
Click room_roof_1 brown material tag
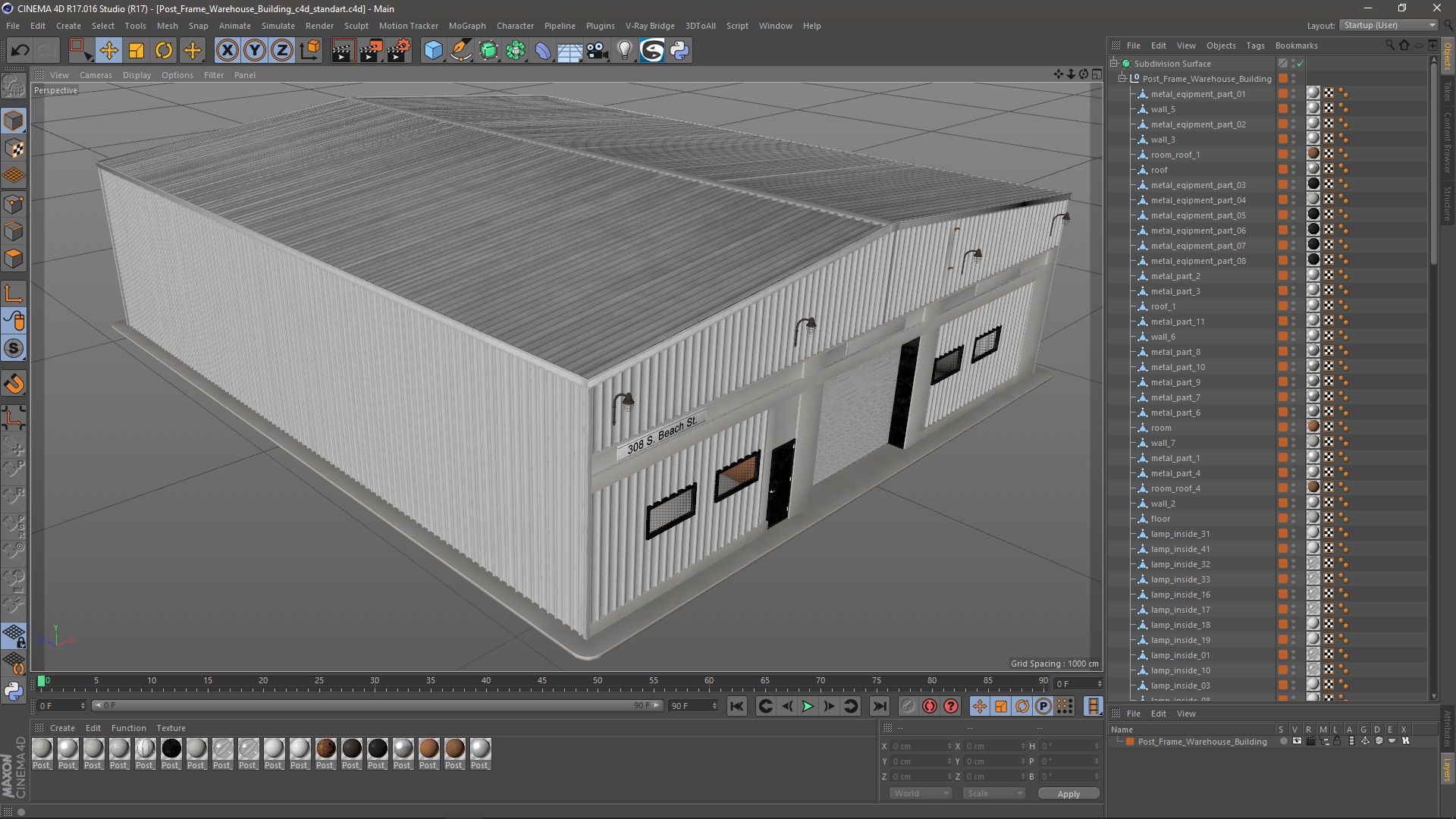click(x=1313, y=154)
